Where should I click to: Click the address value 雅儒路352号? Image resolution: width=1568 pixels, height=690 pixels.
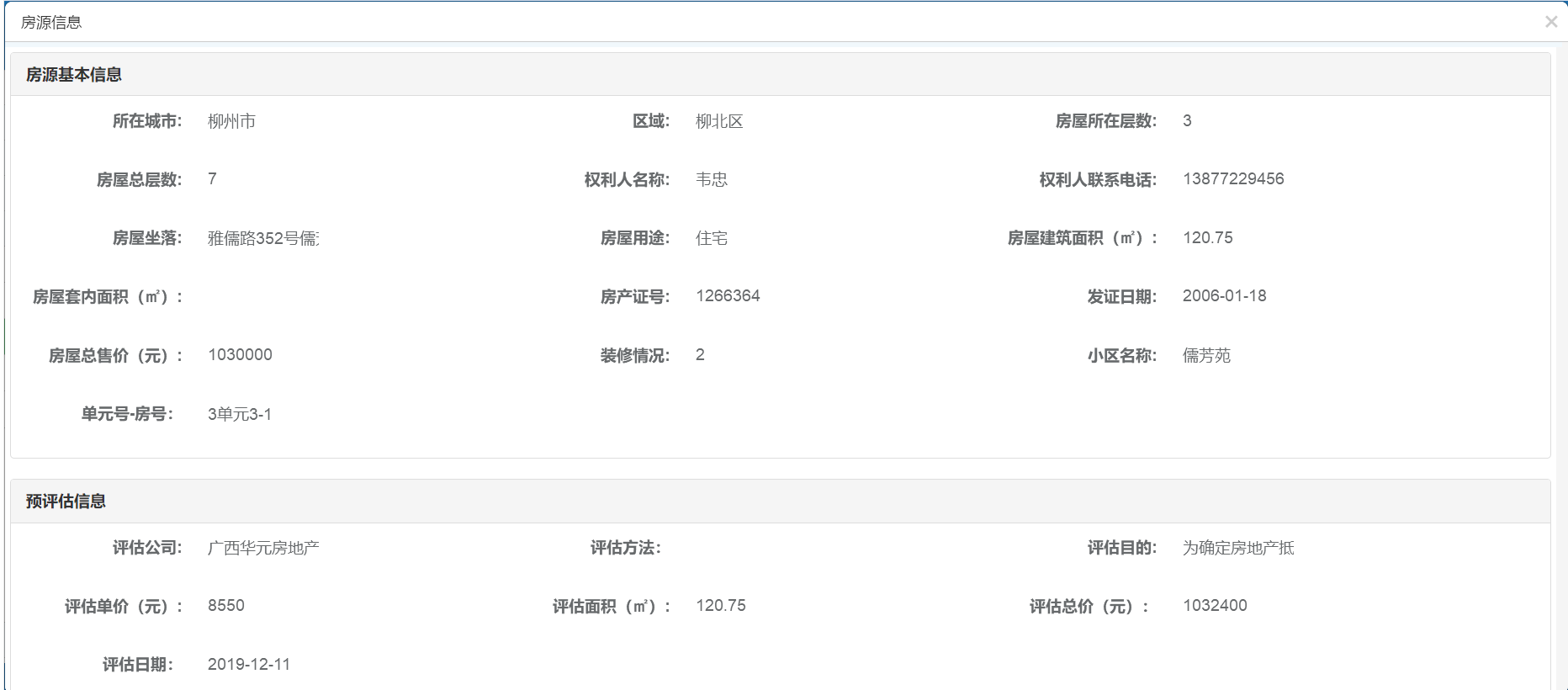[x=263, y=238]
